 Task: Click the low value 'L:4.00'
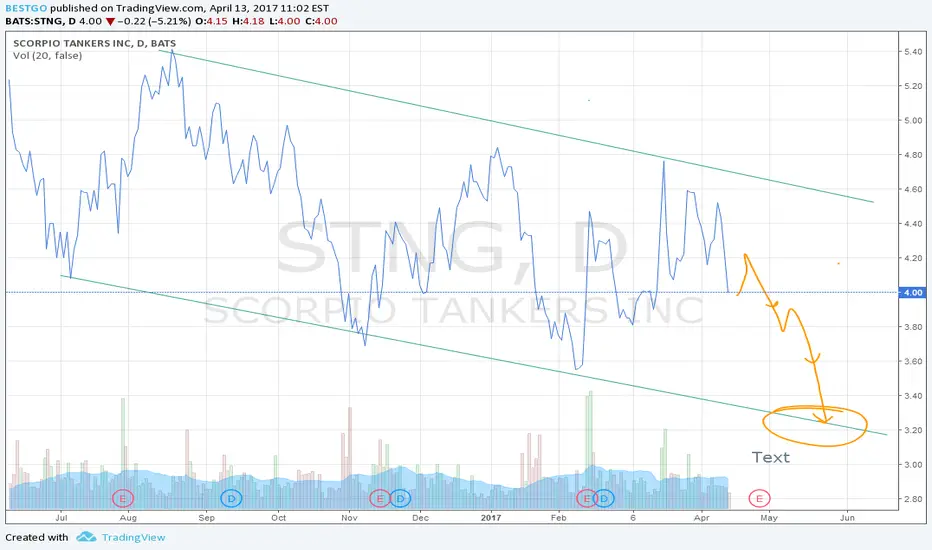[285, 21]
